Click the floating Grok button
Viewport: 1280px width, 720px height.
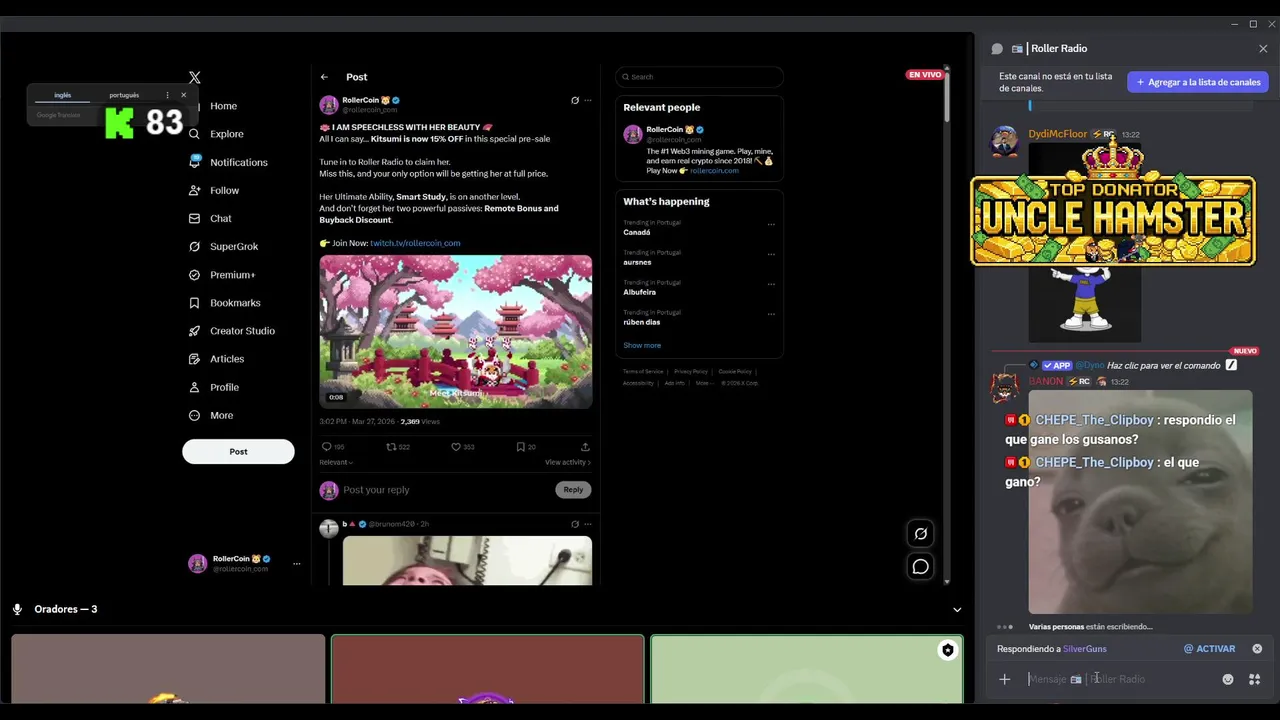pyautogui.click(x=921, y=534)
